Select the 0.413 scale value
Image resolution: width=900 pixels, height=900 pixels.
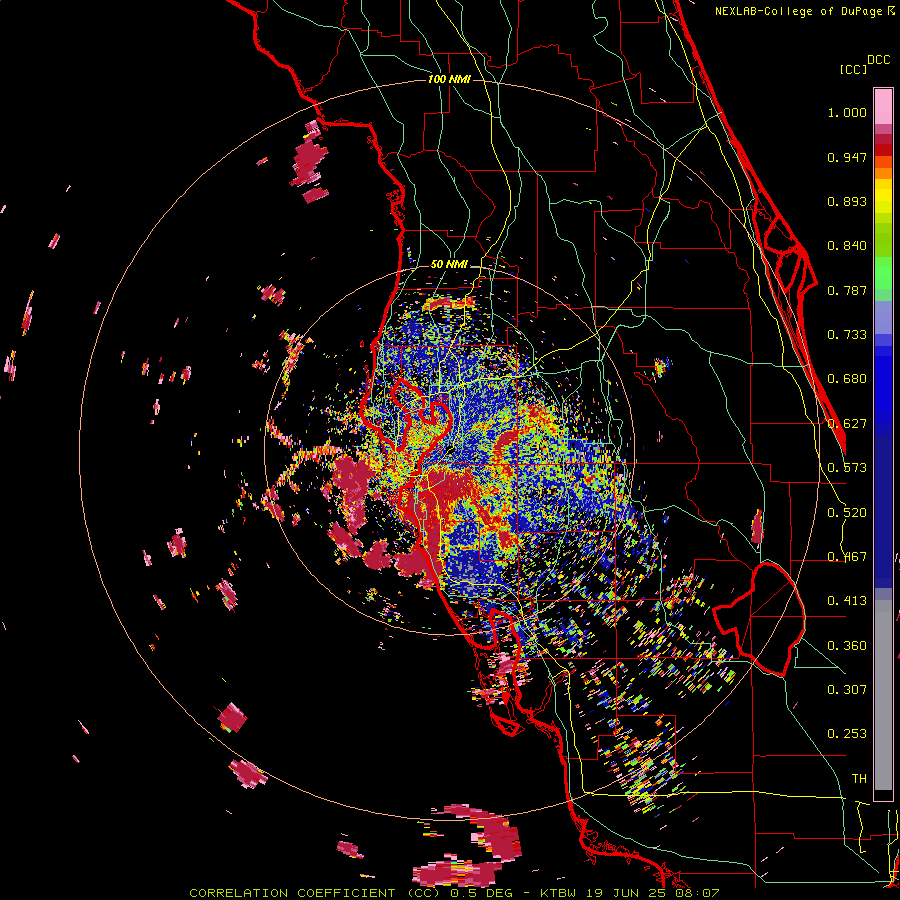(847, 601)
